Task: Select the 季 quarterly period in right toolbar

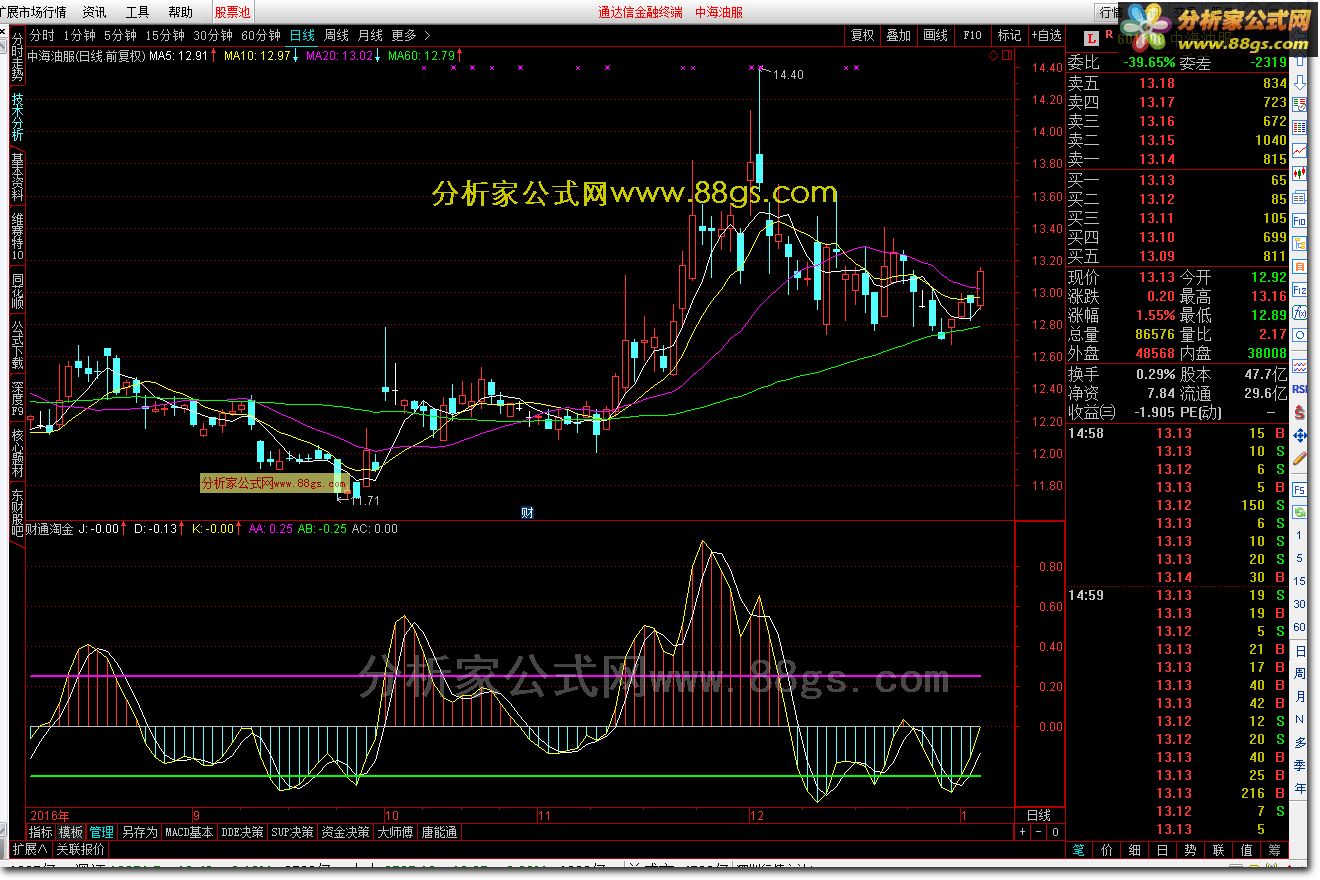Action: click(1299, 765)
